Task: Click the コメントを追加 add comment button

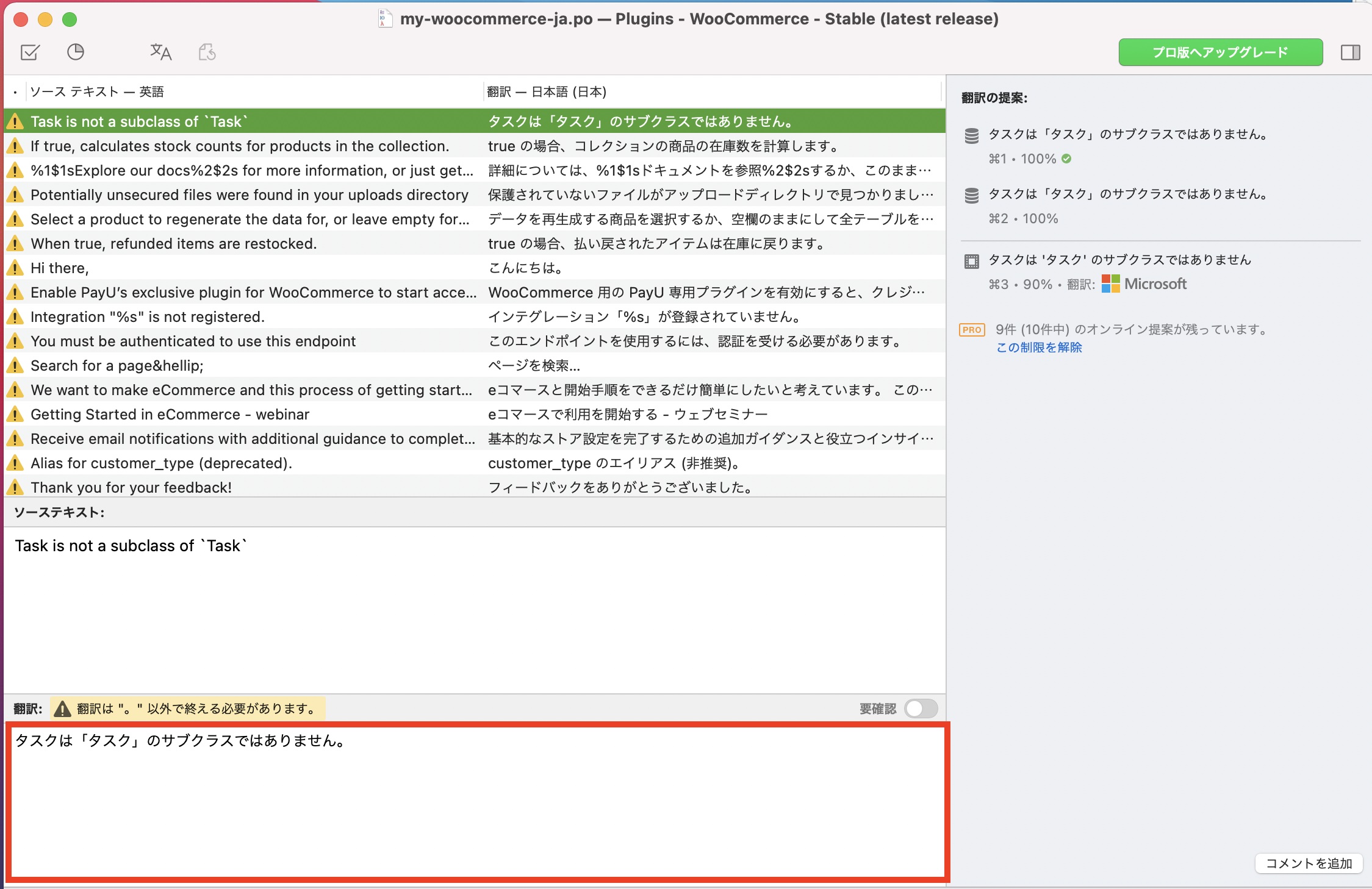Action: pos(1309,863)
